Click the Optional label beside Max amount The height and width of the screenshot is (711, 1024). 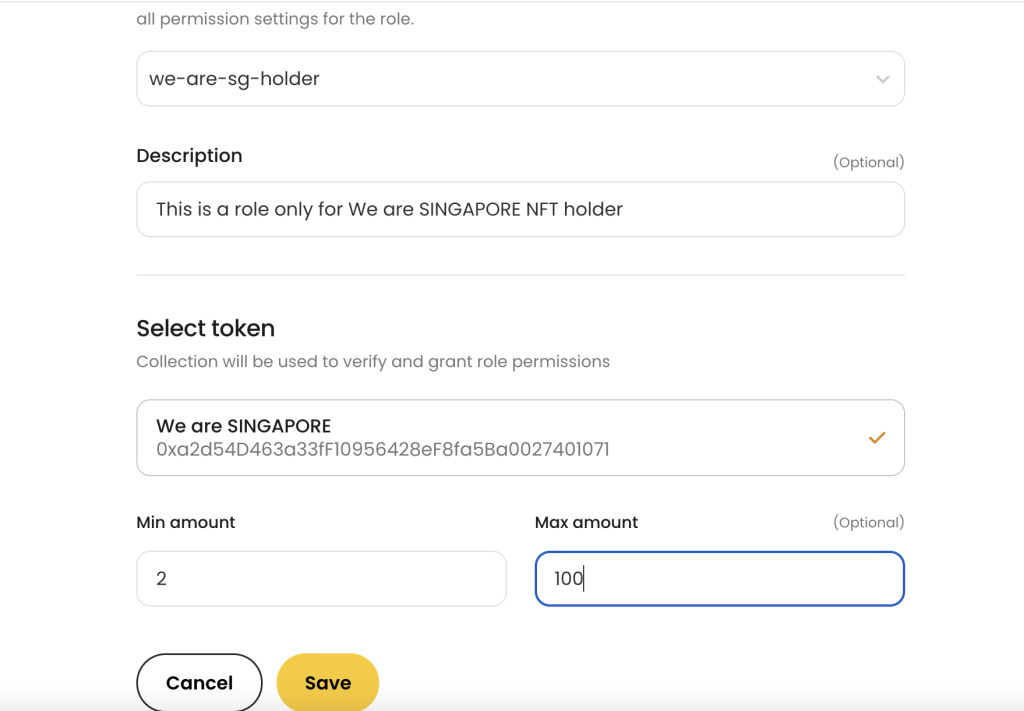pos(869,522)
